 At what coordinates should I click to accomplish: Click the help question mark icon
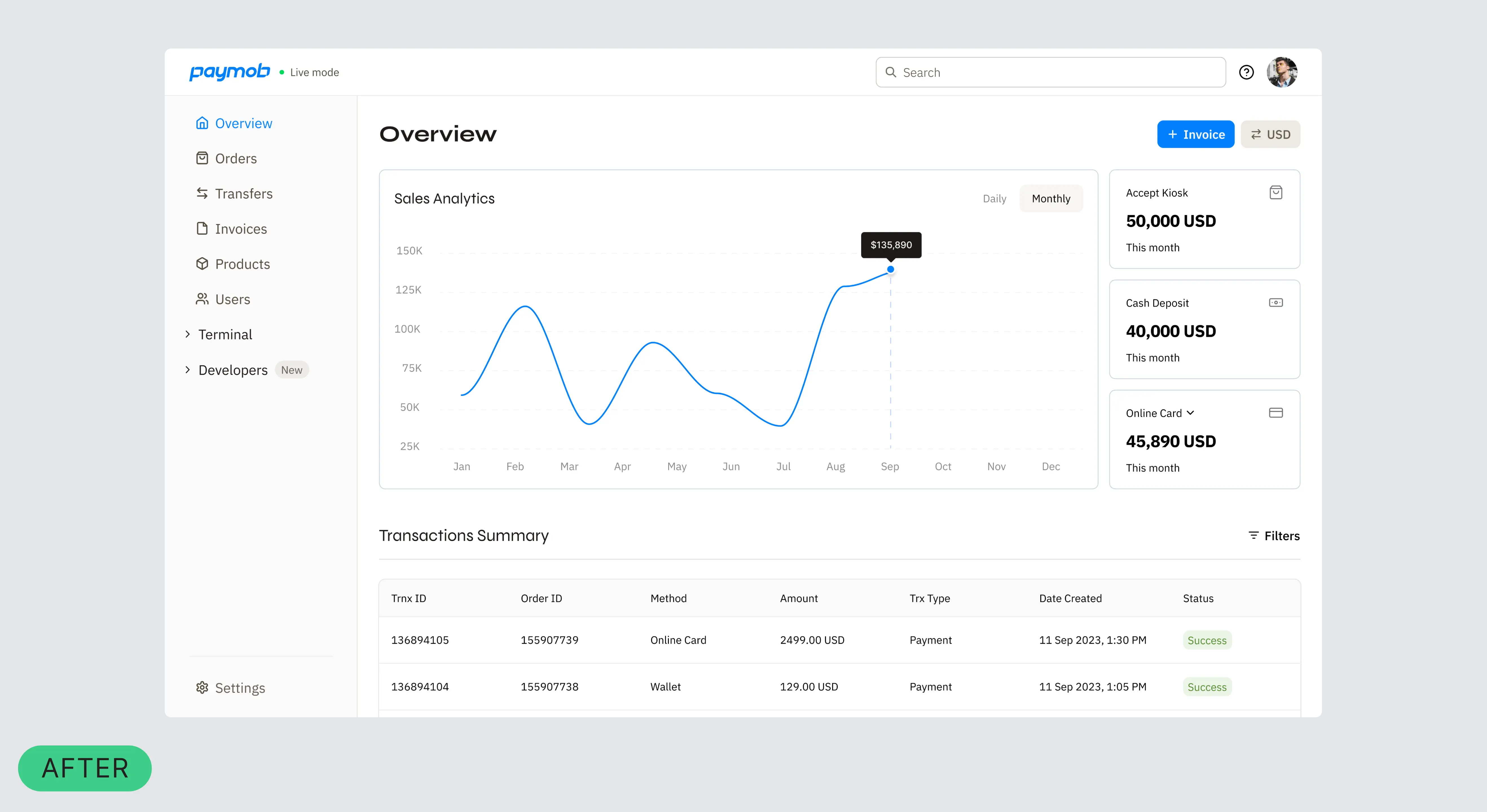point(1246,72)
